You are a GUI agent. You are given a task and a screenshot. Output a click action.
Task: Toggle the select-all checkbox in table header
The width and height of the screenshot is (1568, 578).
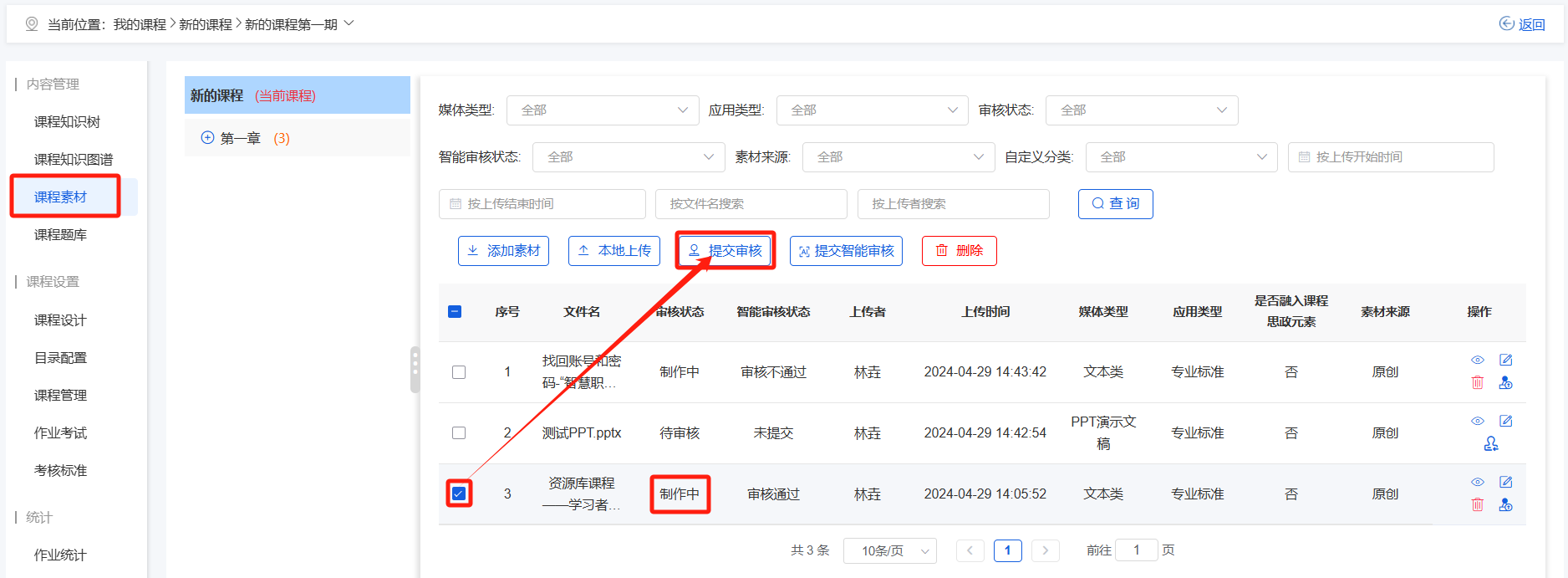point(455,311)
